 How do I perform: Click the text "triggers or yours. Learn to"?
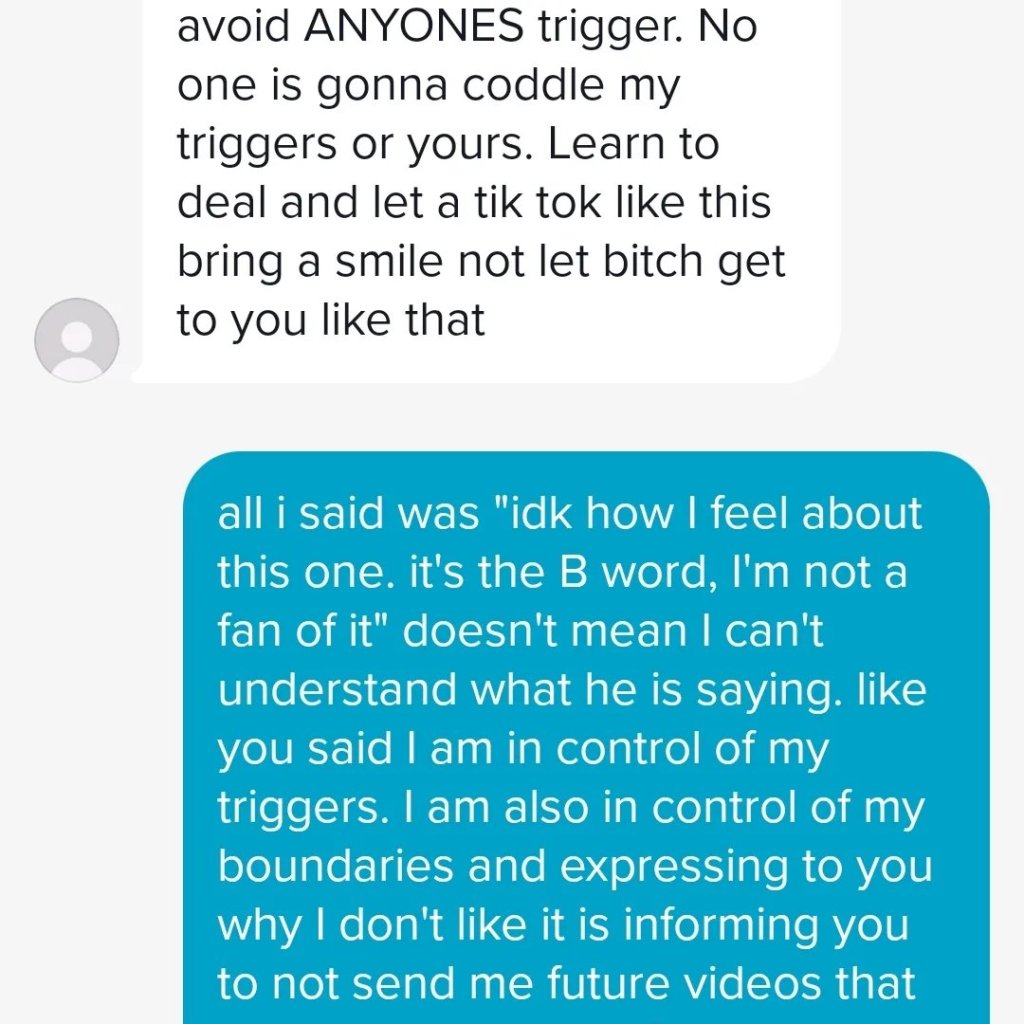click(448, 146)
